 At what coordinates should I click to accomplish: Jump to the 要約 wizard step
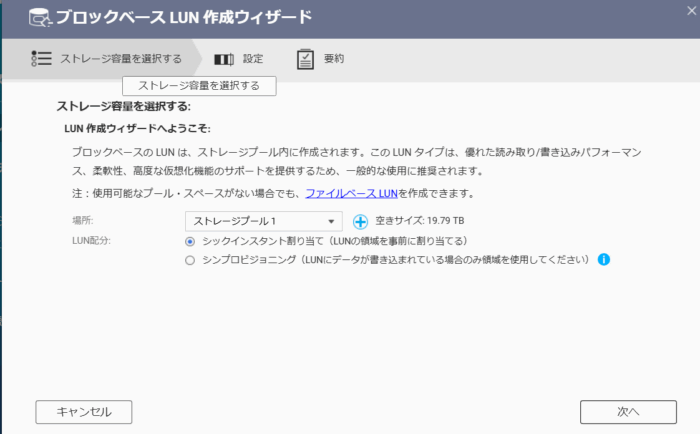[334, 59]
